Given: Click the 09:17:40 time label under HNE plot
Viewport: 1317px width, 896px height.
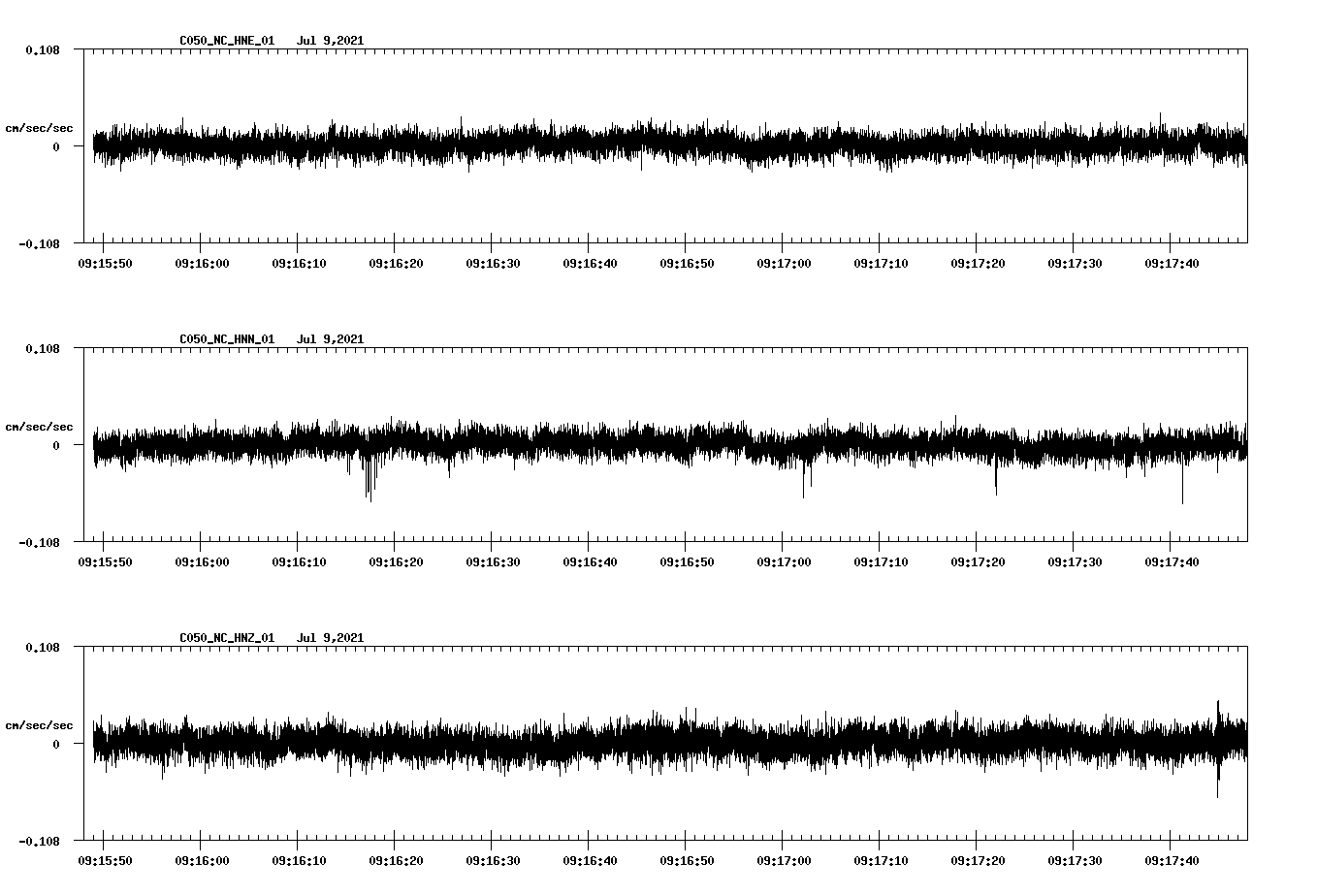Looking at the screenshot, I should pos(1172,264).
